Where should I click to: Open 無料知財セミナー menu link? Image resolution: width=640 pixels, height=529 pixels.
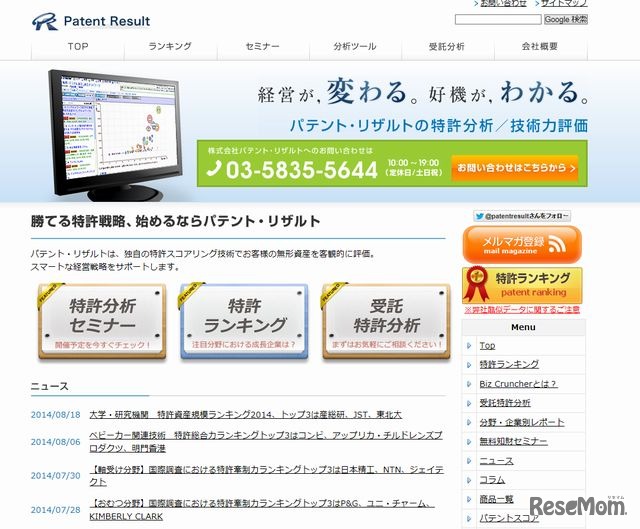click(513, 441)
